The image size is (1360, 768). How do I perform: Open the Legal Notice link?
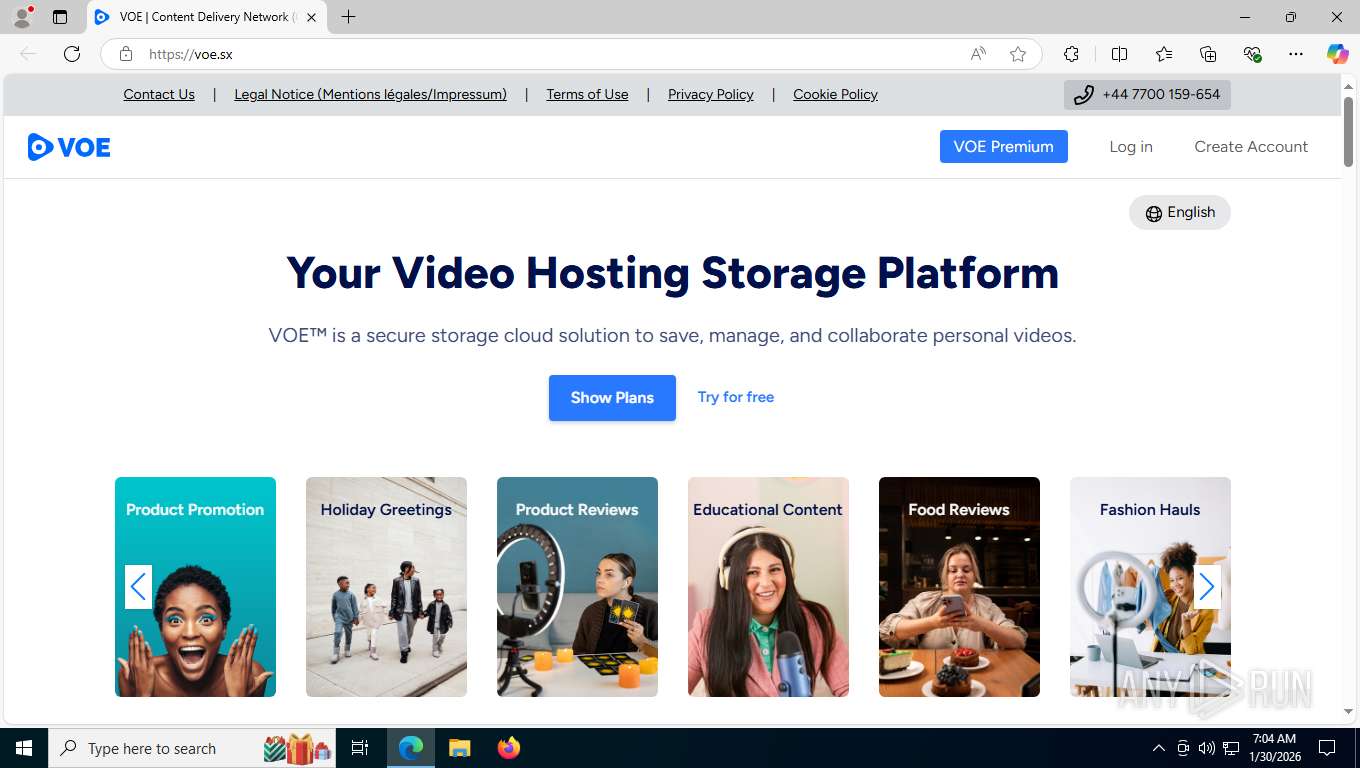[x=370, y=94]
